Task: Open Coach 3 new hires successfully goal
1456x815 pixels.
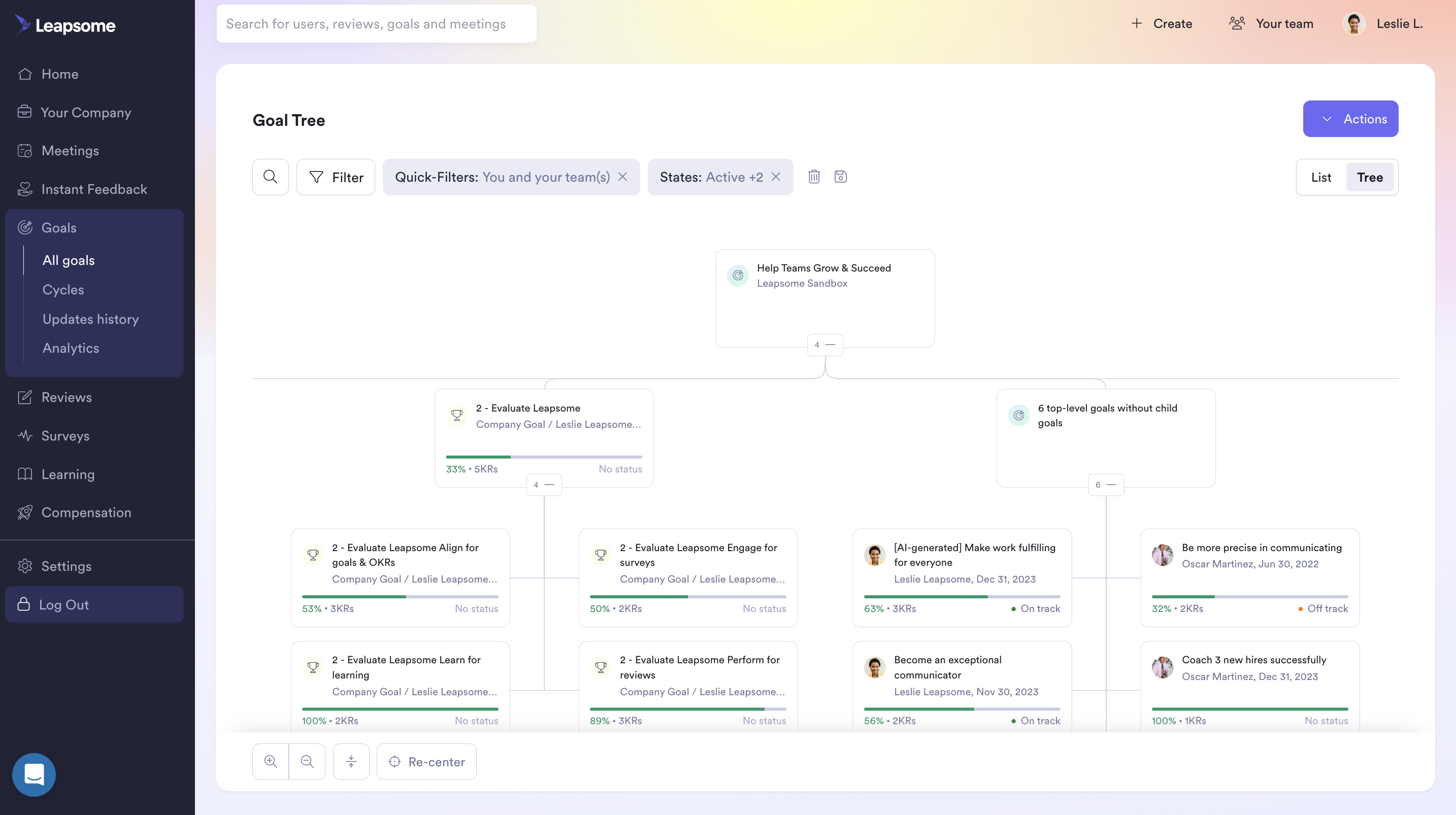Action: [x=1250, y=687]
